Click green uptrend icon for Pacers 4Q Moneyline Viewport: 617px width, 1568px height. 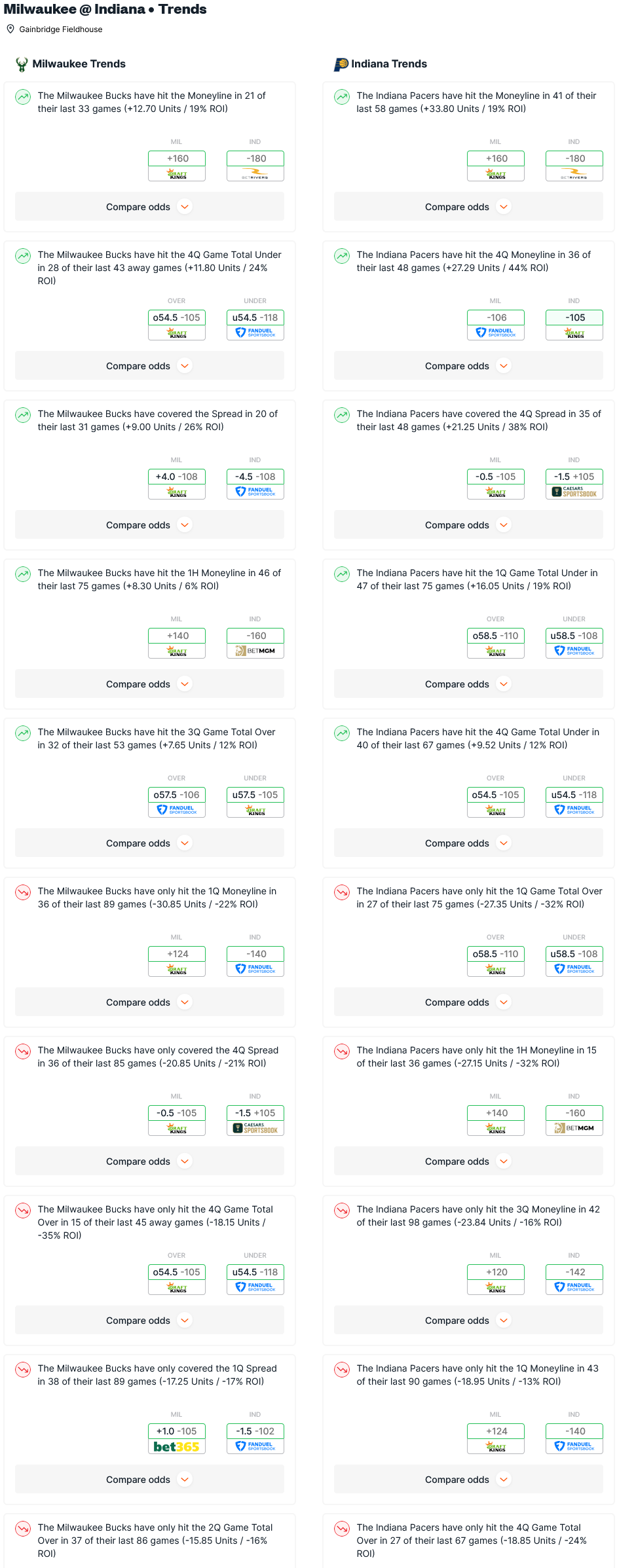342,256
